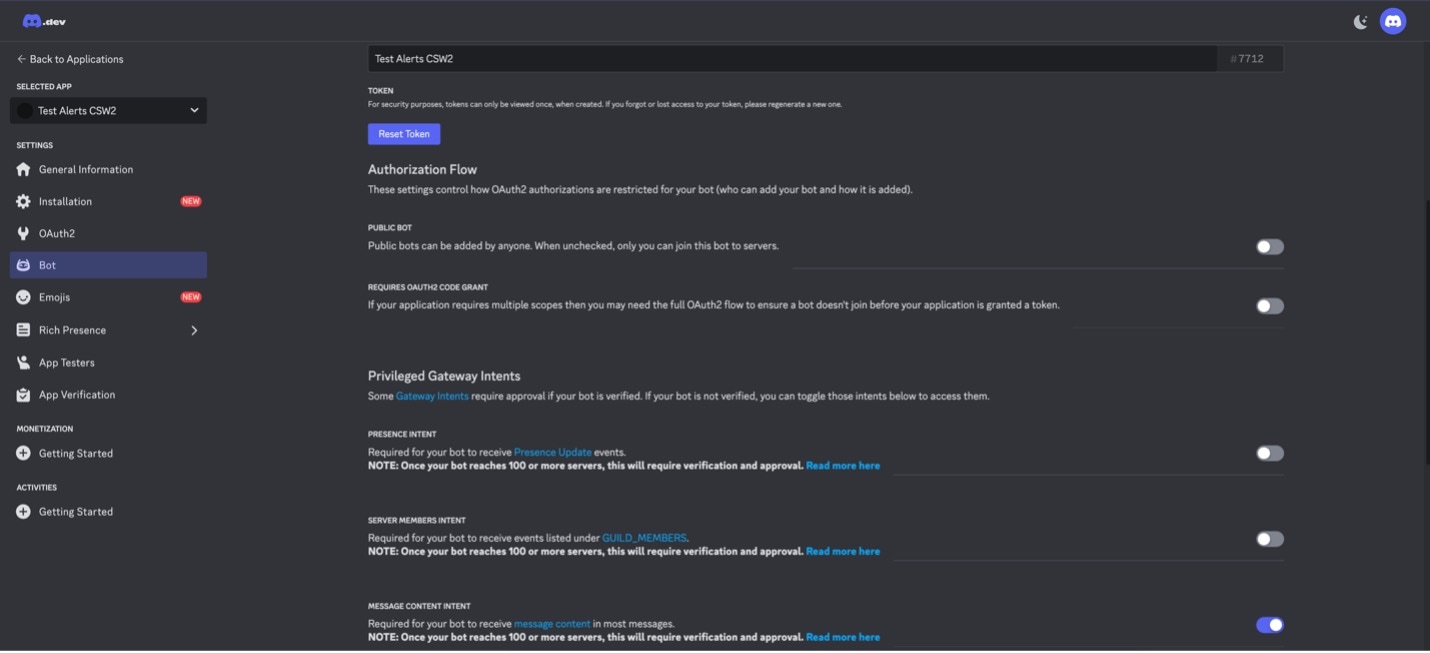Click the Discord .dev logo
The height and width of the screenshot is (653, 1430).
[x=44, y=21]
